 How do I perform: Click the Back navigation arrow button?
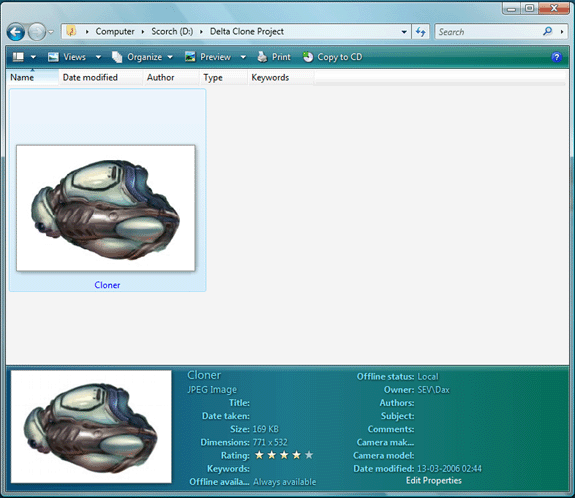click(16, 32)
